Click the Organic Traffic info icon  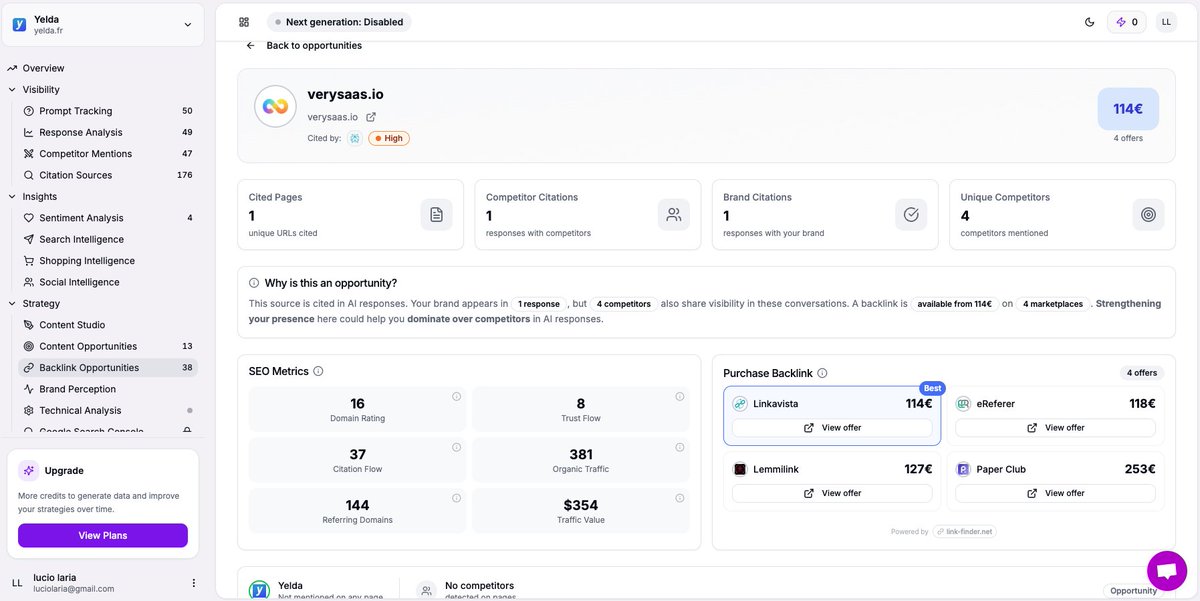coord(679,447)
